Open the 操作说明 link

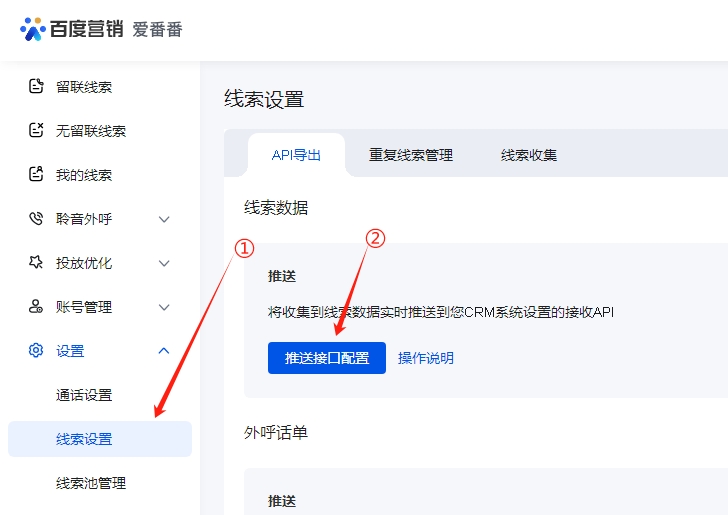pos(425,358)
